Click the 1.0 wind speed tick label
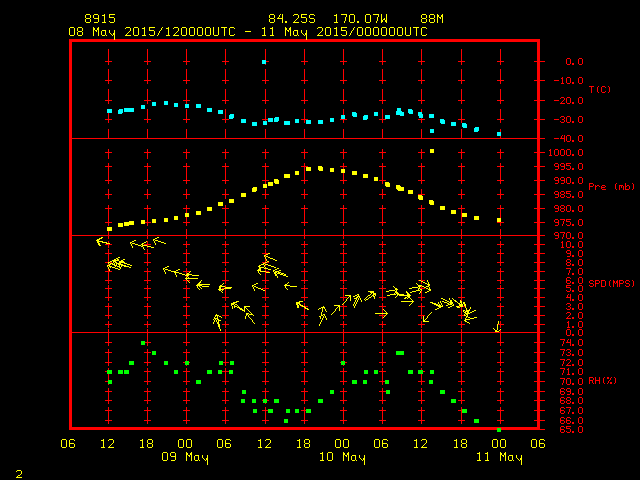 574,325
